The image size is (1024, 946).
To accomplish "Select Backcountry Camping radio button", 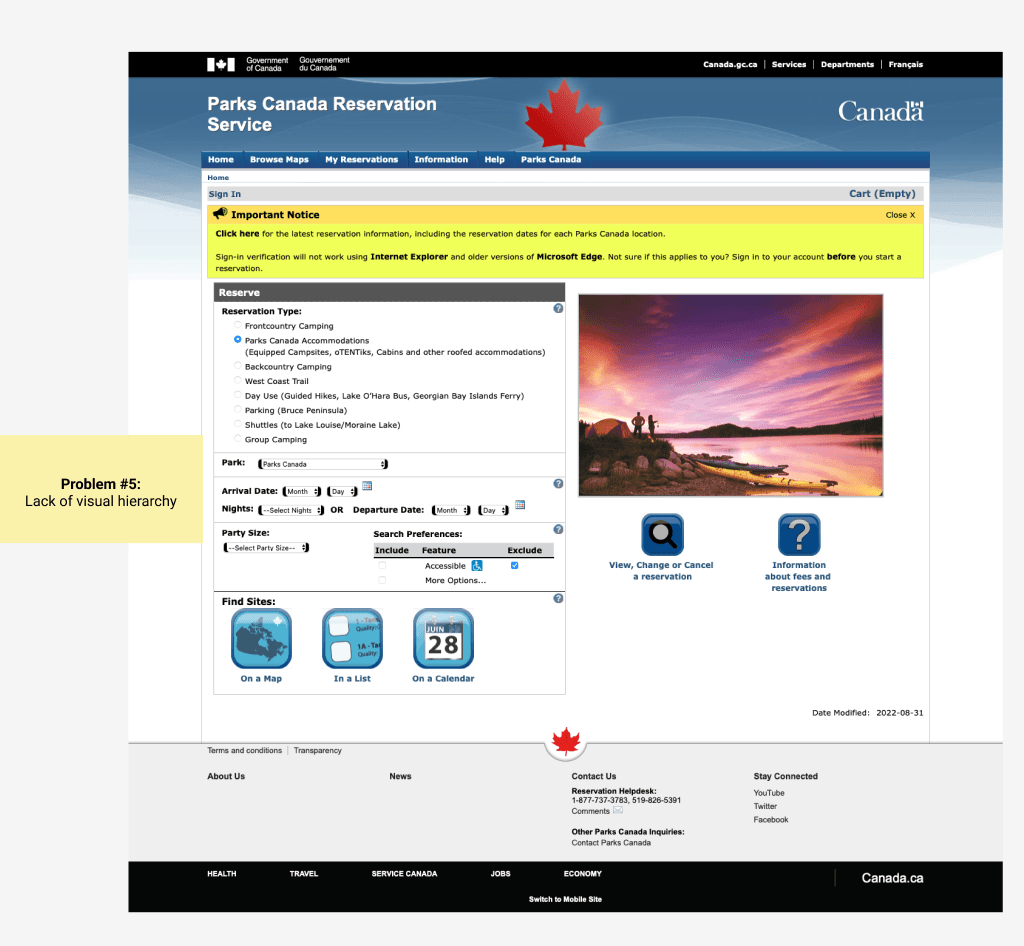I will click(238, 366).
